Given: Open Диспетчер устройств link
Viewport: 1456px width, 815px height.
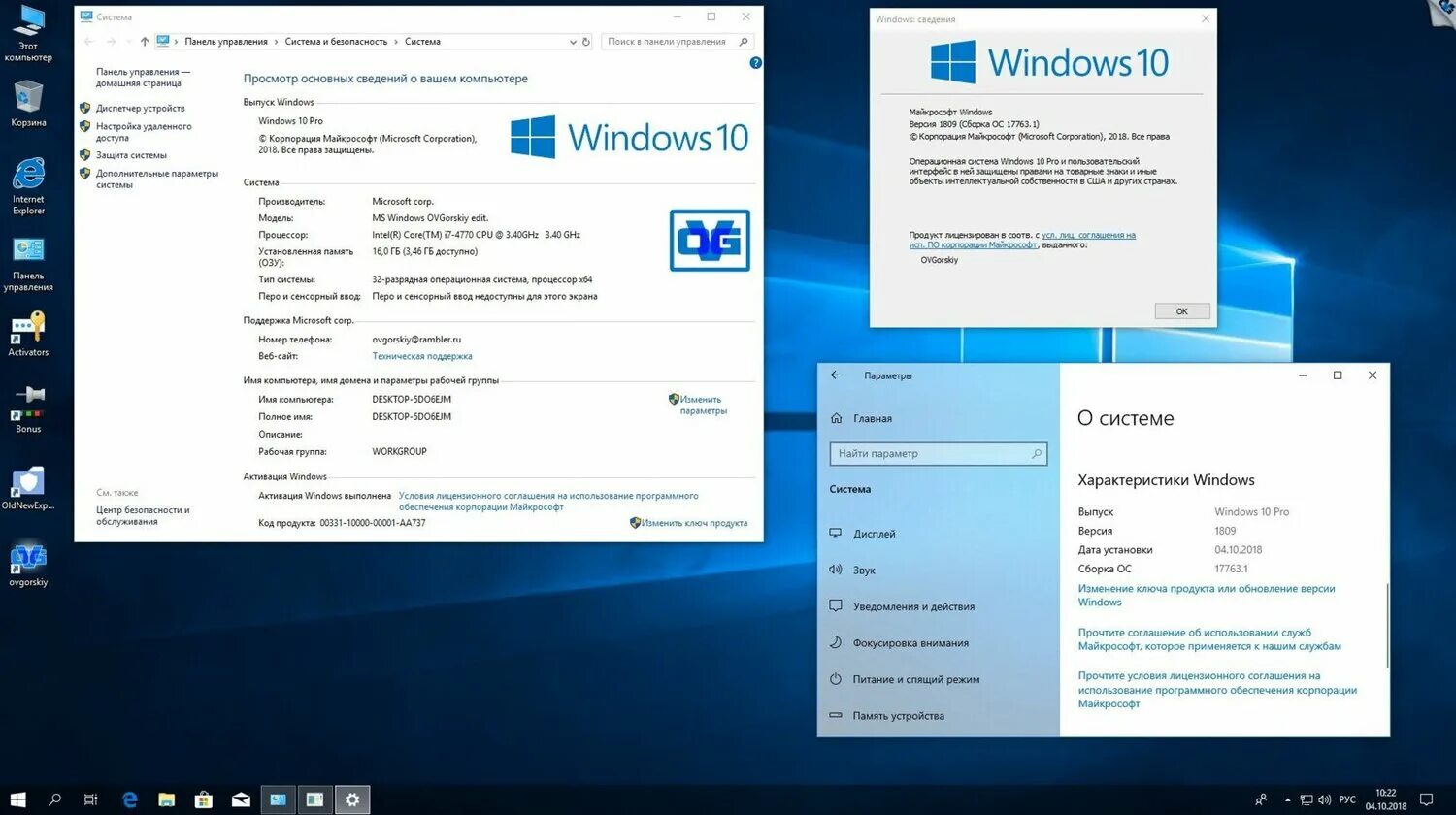Looking at the screenshot, I should pos(140,109).
